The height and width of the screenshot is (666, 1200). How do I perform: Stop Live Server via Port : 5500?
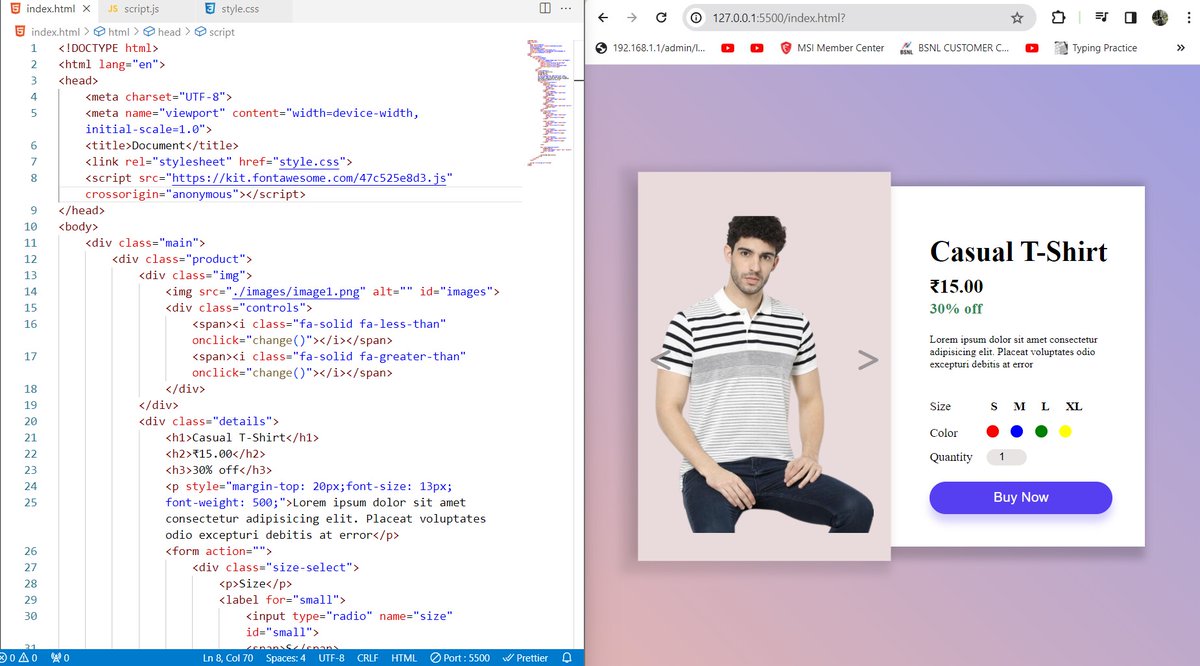(460, 658)
